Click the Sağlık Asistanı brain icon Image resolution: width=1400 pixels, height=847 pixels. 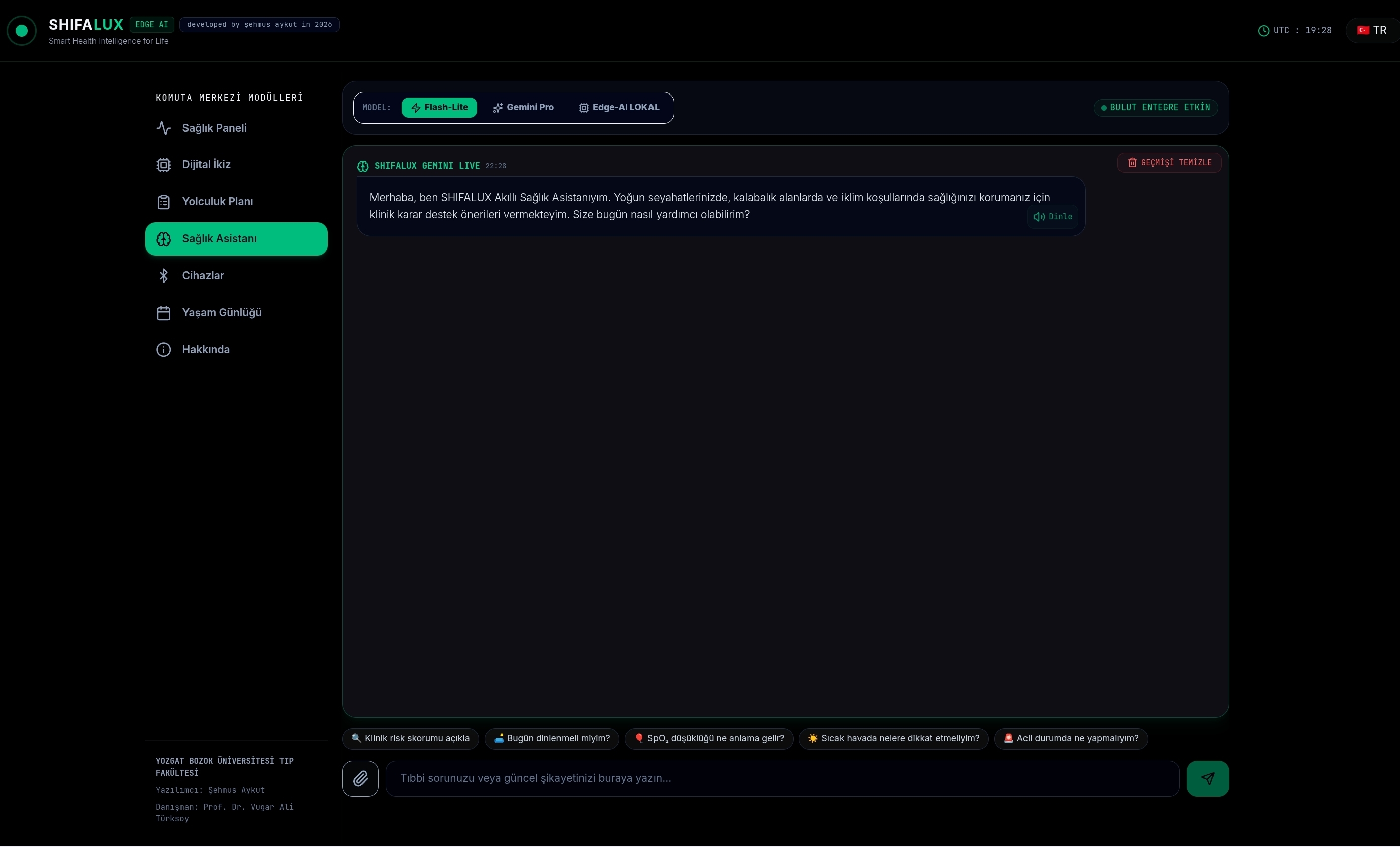[x=164, y=239]
